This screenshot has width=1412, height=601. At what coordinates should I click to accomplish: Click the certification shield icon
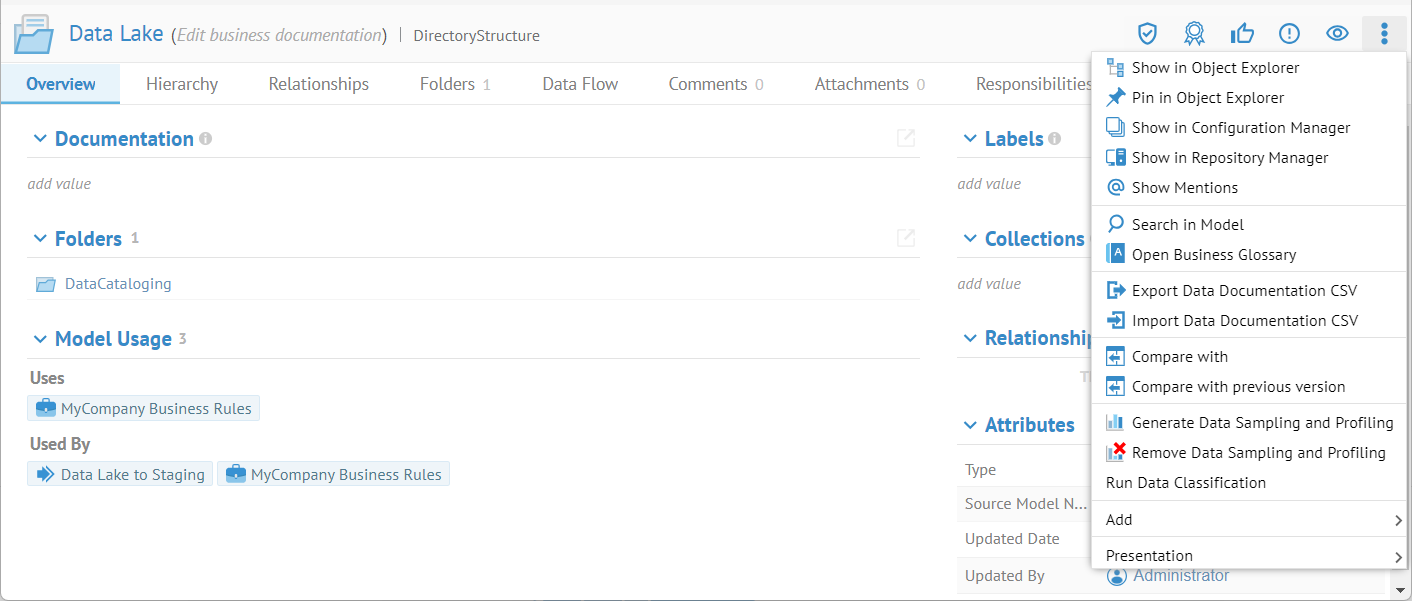coord(1147,34)
